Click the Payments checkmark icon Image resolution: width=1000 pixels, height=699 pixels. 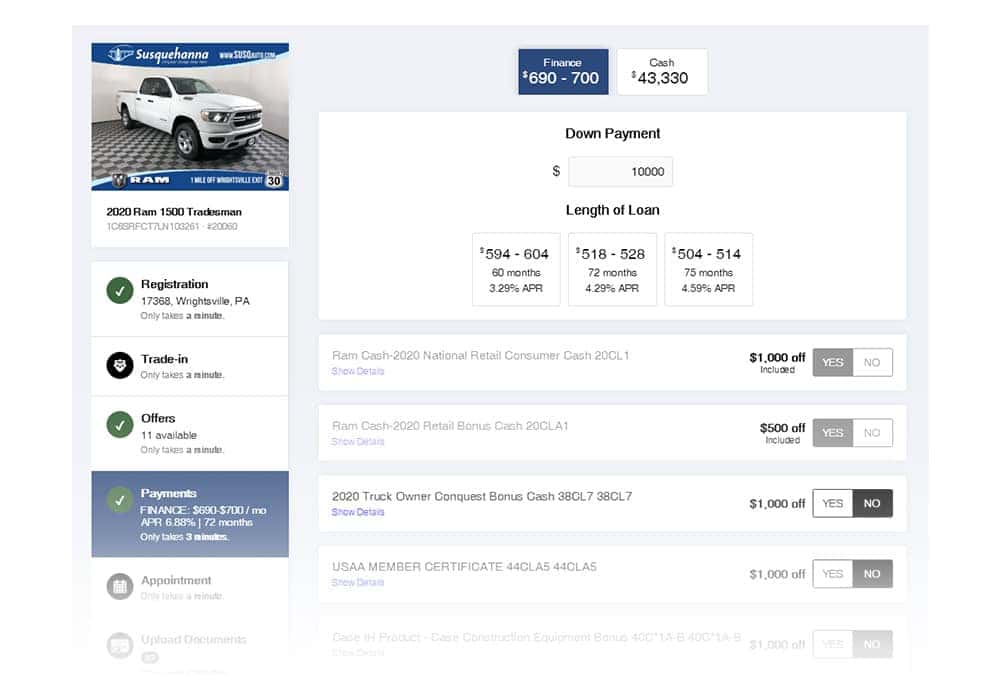[120, 500]
